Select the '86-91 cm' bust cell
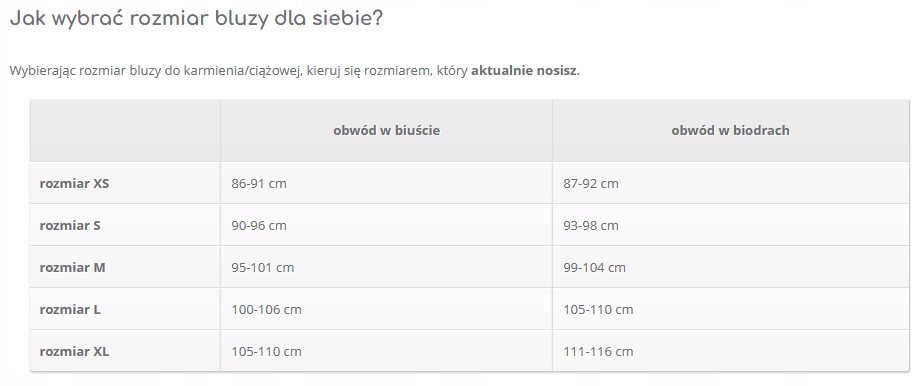The width and height of the screenshot is (924, 386). pos(387,183)
